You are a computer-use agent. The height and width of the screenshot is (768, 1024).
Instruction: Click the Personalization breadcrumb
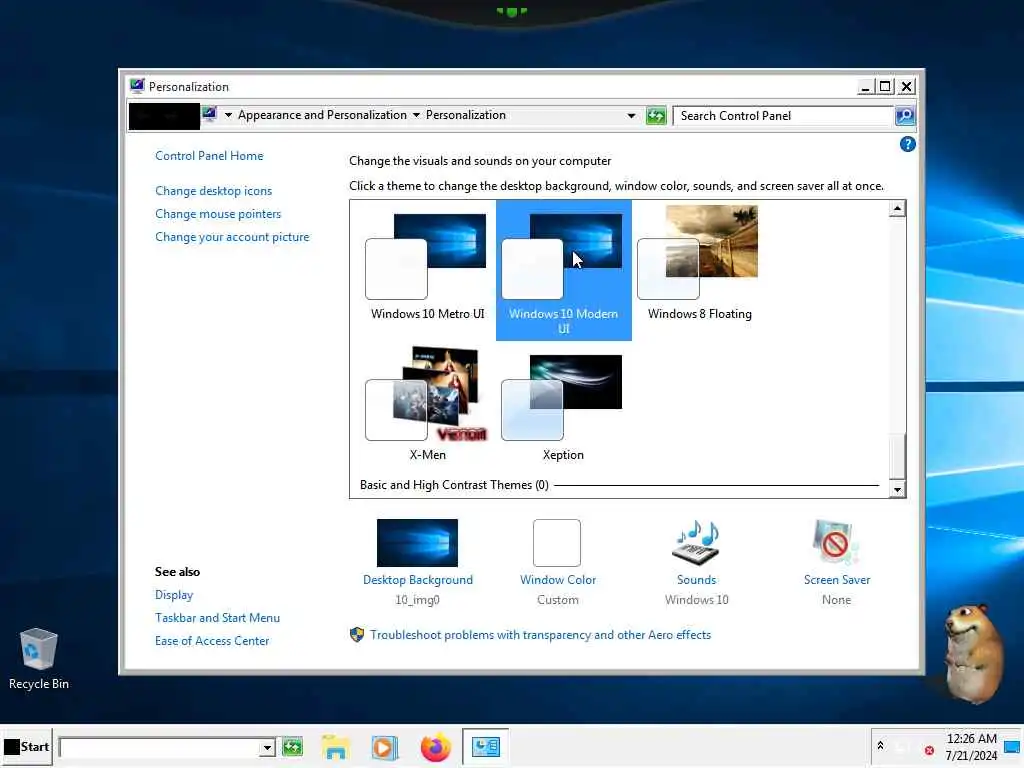click(466, 115)
